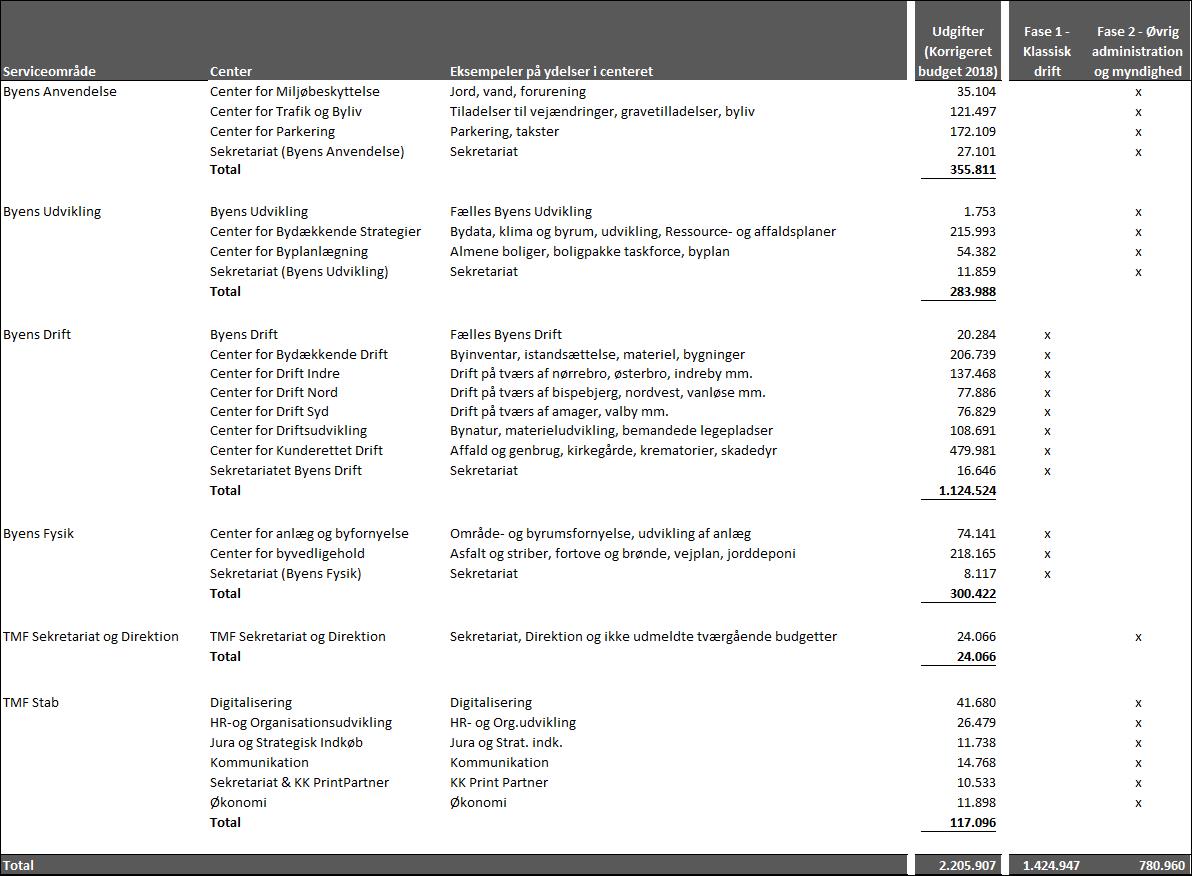This screenshot has height=876, width=1192.
Task: Click the 'Udgifter (Korrigeret budget 2018)' header
Action: (958, 51)
